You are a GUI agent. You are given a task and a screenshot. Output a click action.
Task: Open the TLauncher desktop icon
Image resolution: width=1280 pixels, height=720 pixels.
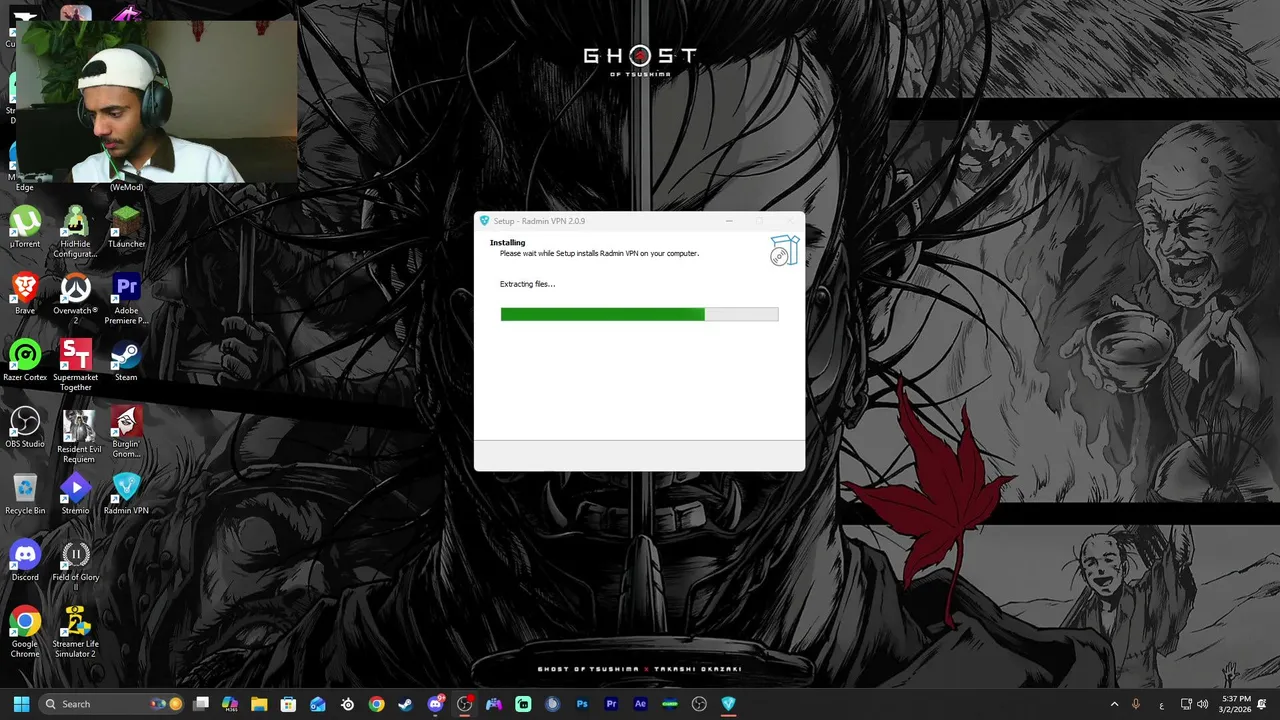click(x=126, y=227)
